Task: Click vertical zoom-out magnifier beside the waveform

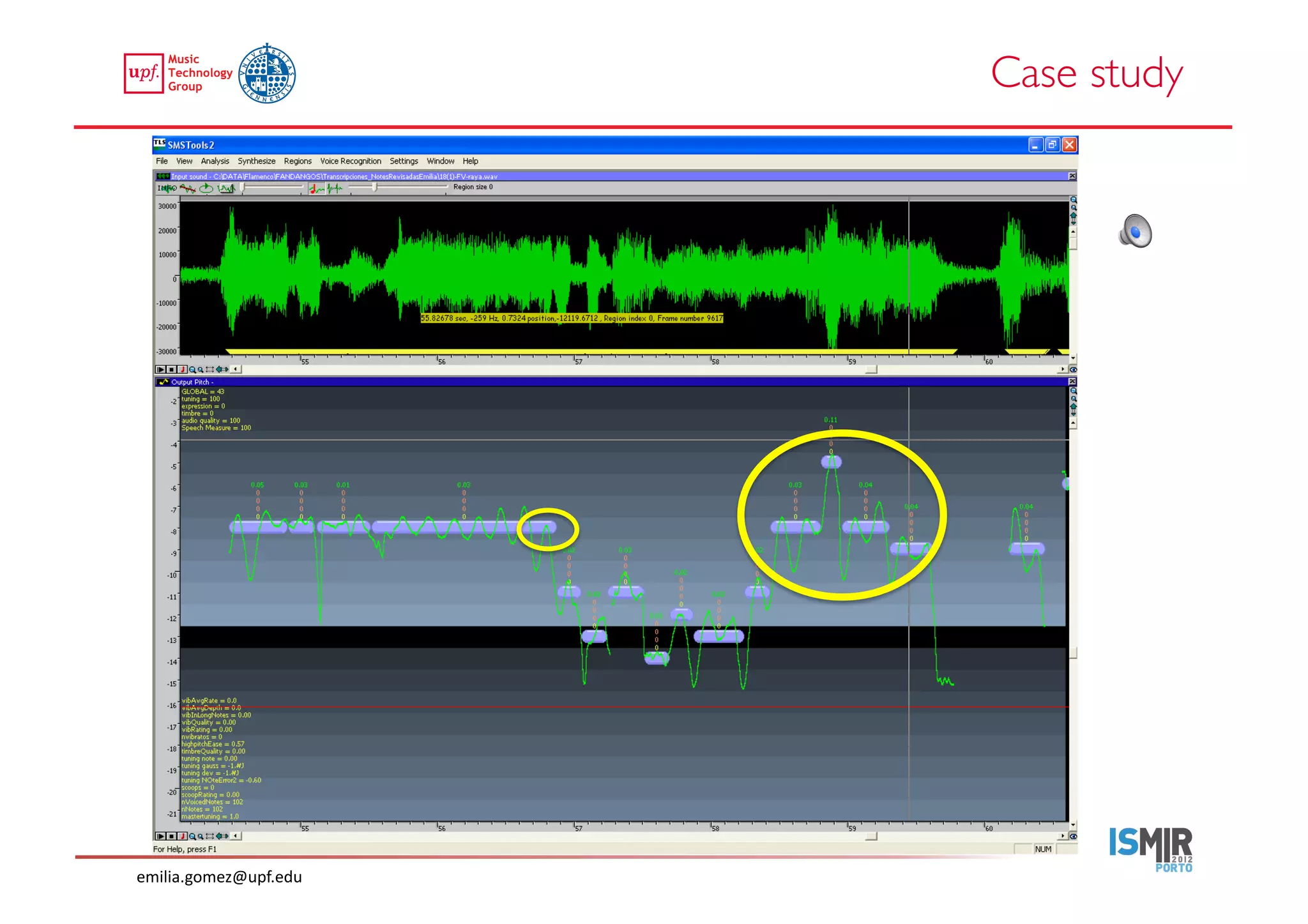Action: 1073,208
